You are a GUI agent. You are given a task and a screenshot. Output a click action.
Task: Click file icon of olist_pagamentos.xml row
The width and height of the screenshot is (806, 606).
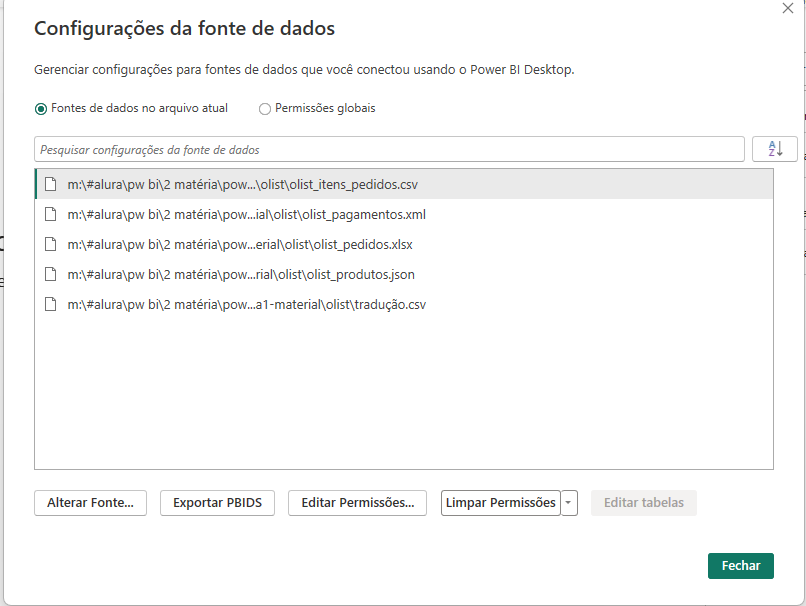50,214
